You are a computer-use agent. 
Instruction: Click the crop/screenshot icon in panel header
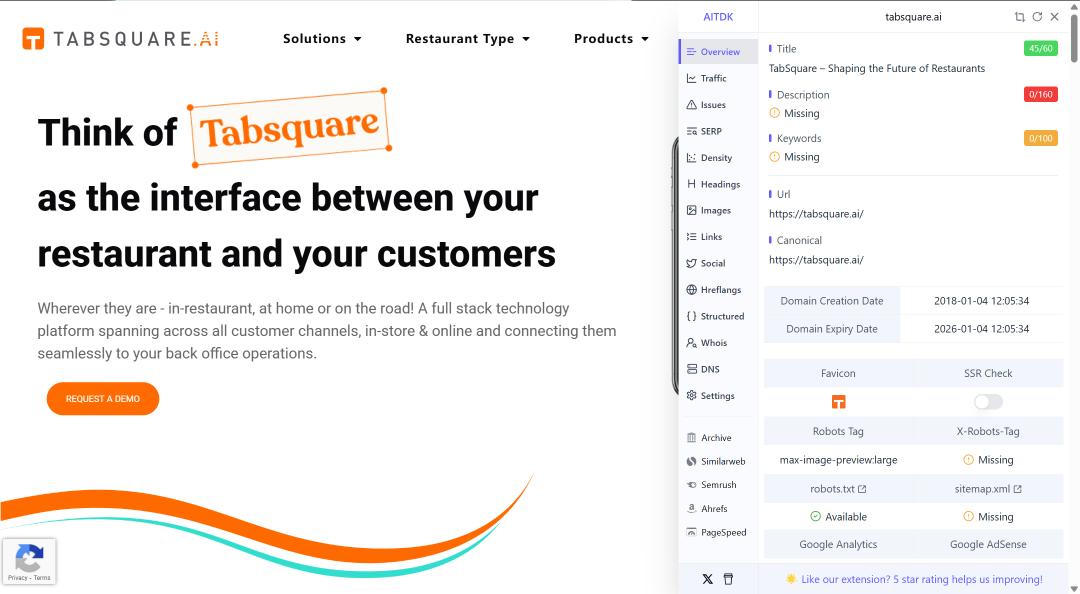pos(1020,17)
